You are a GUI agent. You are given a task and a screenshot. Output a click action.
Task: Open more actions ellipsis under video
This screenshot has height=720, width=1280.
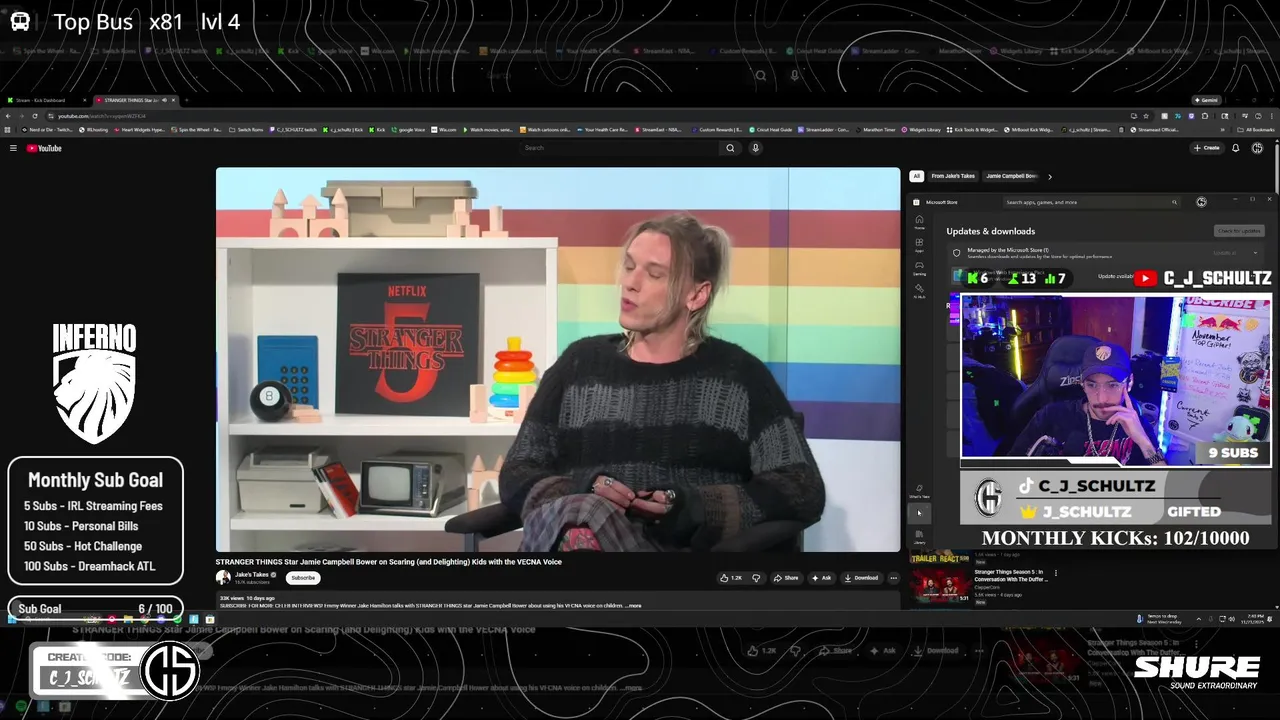tap(893, 578)
